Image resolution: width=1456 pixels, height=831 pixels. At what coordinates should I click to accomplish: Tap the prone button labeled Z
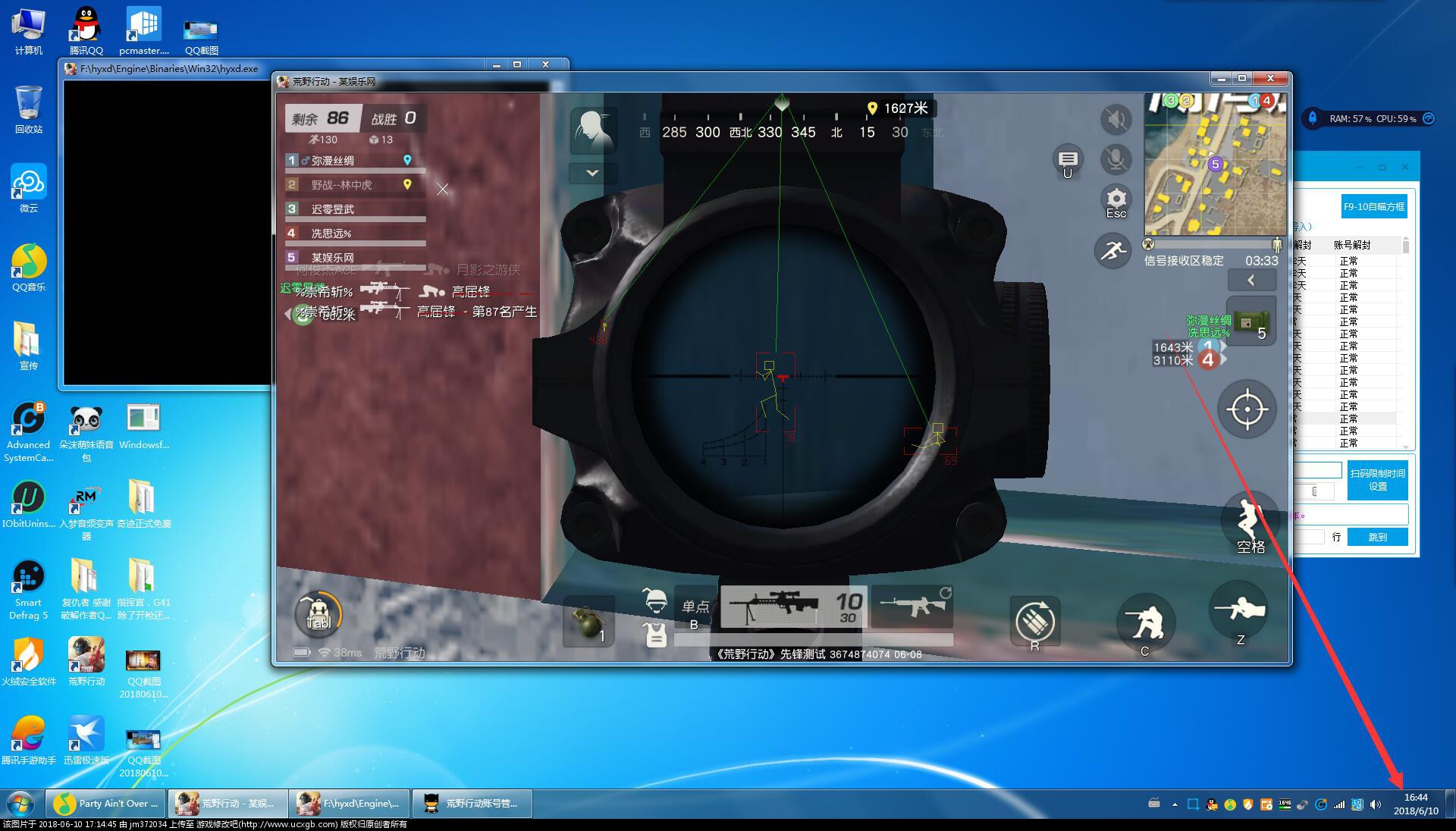click(1239, 613)
